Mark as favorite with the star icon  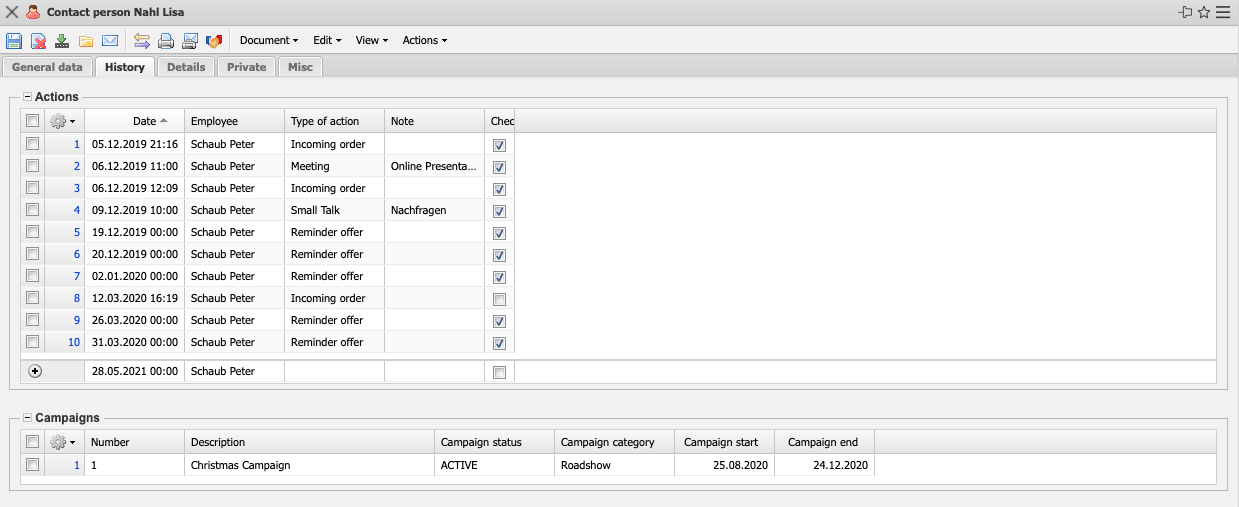click(1204, 13)
